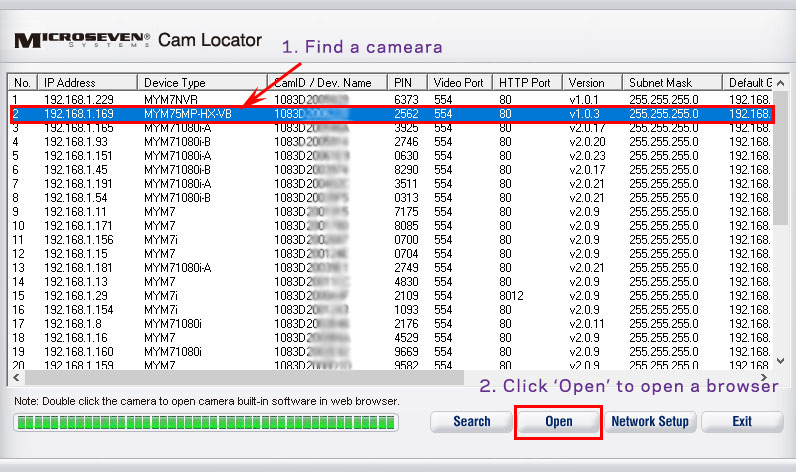This screenshot has height=472, width=796.
Task: Click the Exit button
Action: click(741, 421)
